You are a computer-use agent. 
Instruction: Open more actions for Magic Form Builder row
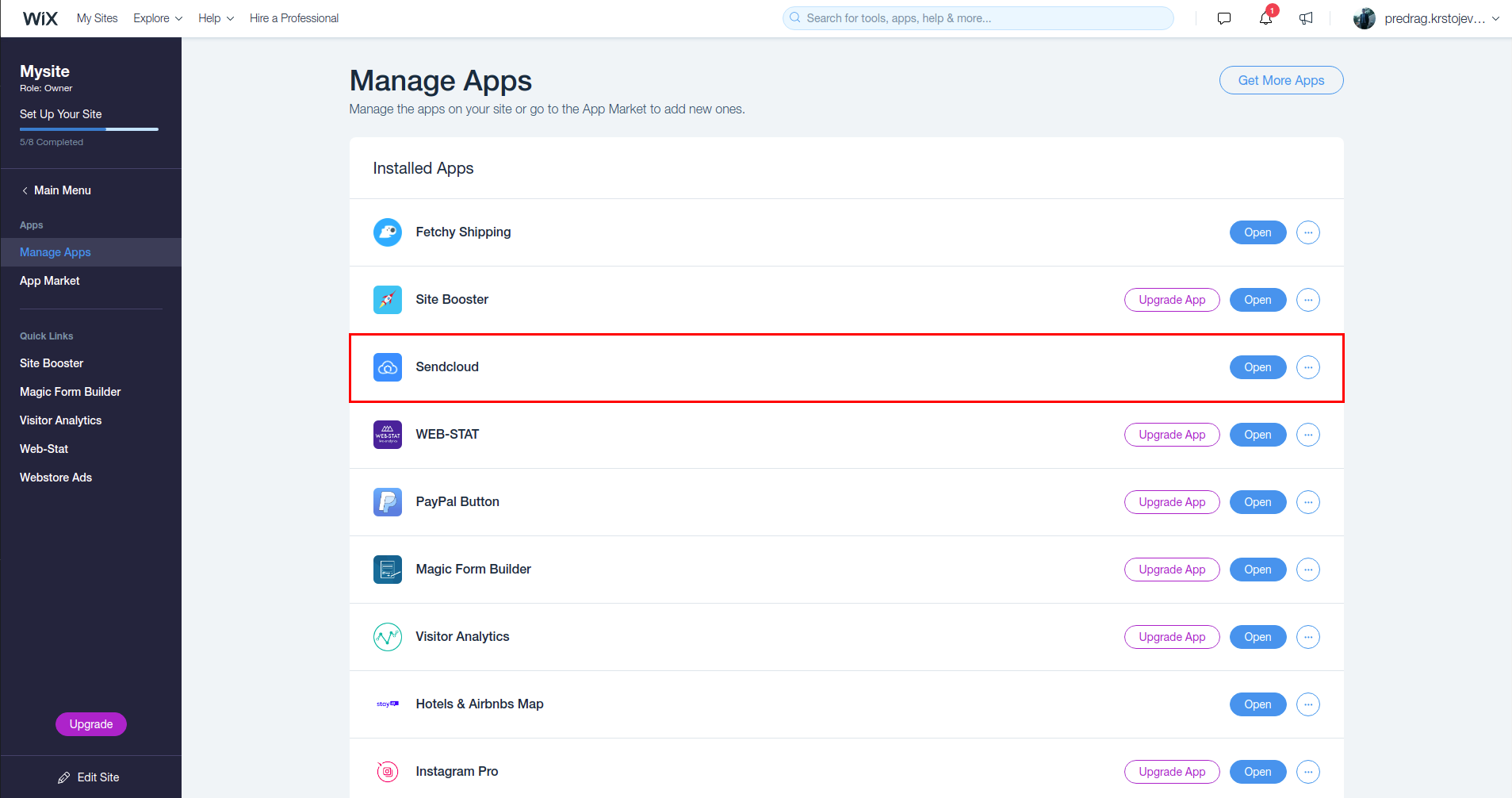pyautogui.click(x=1308, y=570)
